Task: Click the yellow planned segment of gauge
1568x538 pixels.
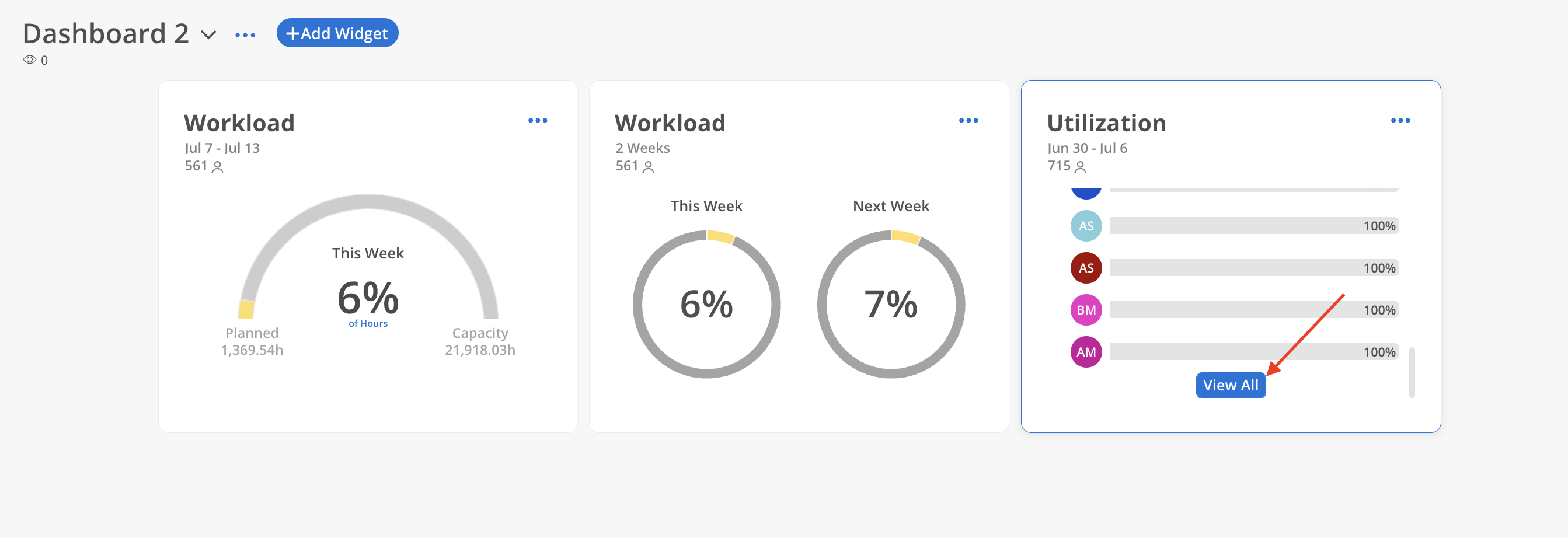Action: (x=246, y=309)
